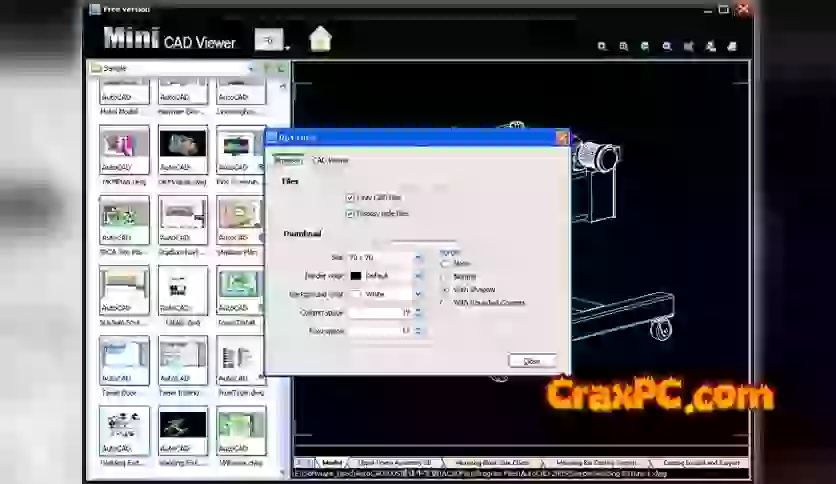The height and width of the screenshot is (484, 836).
Task: Select the None radio option
Action: click(x=446, y=263)
